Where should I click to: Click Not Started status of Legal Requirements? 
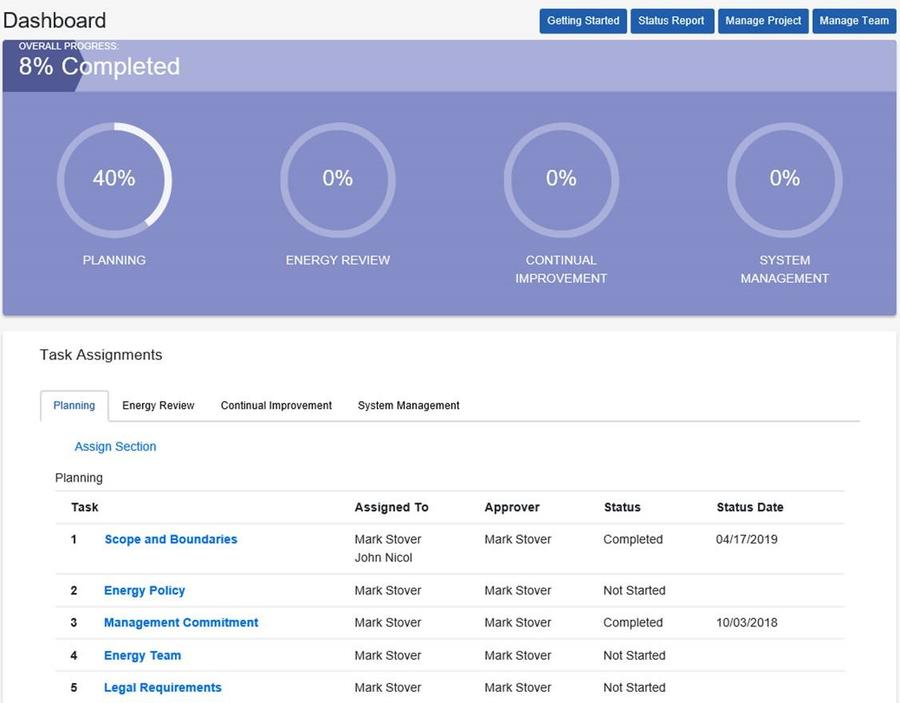point(634,688)
